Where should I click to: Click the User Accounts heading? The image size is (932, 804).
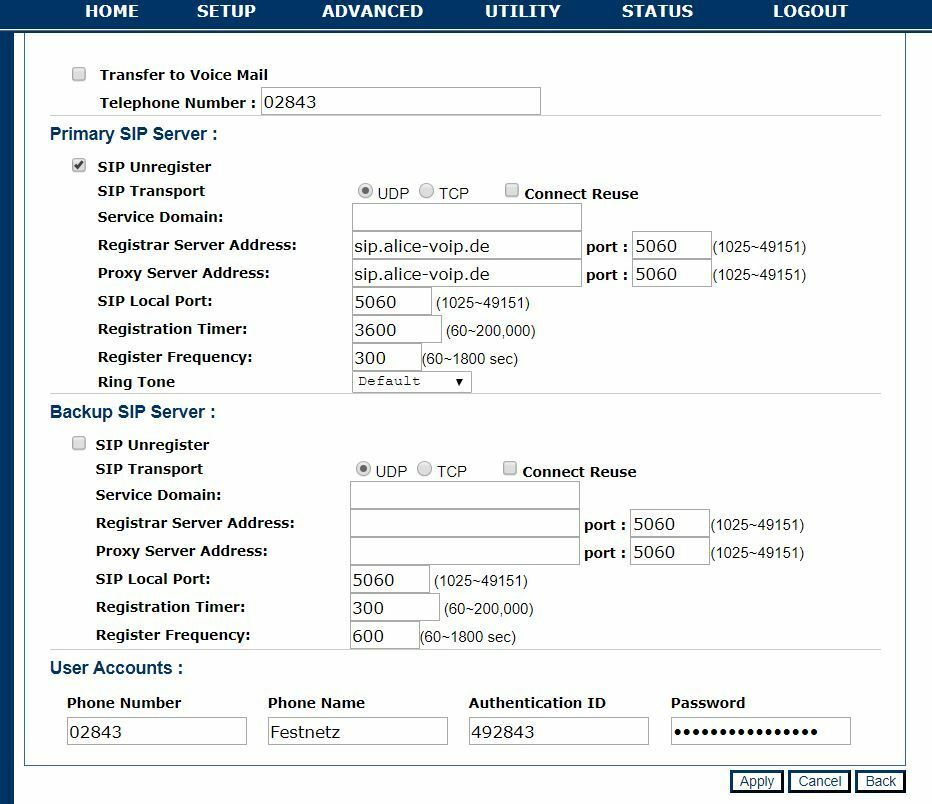(x=116, y=668)
